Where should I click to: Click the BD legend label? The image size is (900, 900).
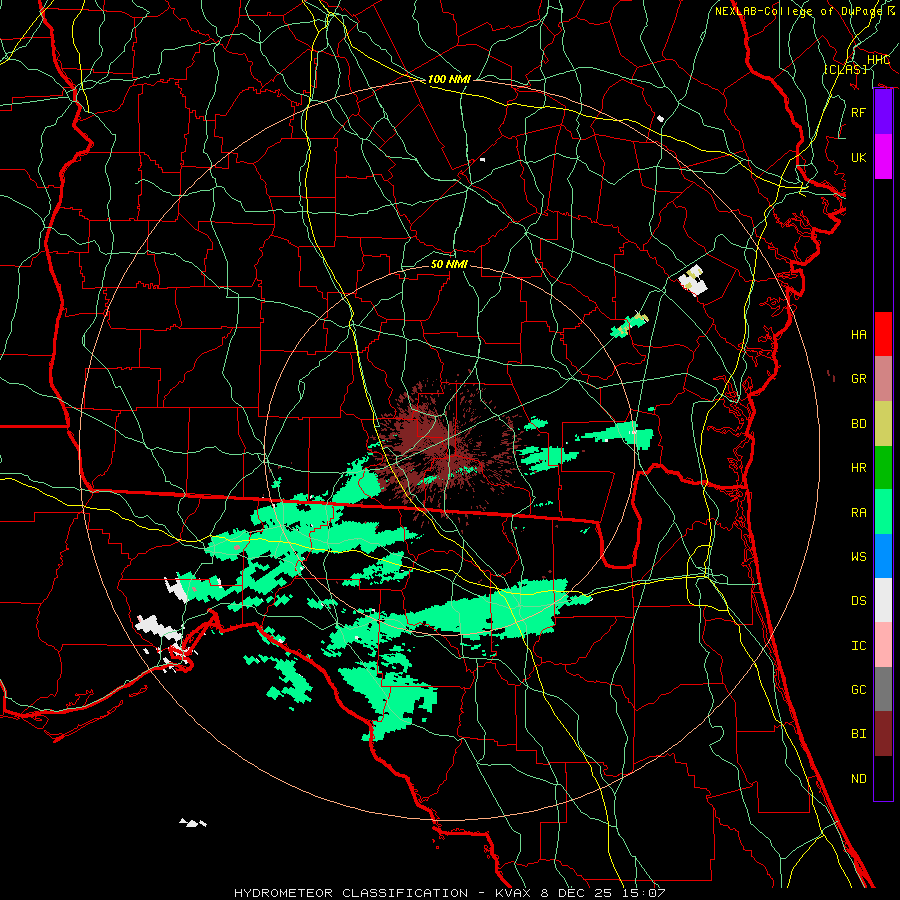[859, 424]
